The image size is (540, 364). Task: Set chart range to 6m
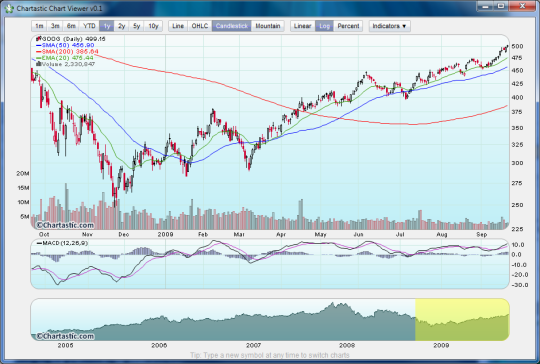[71, 26]
